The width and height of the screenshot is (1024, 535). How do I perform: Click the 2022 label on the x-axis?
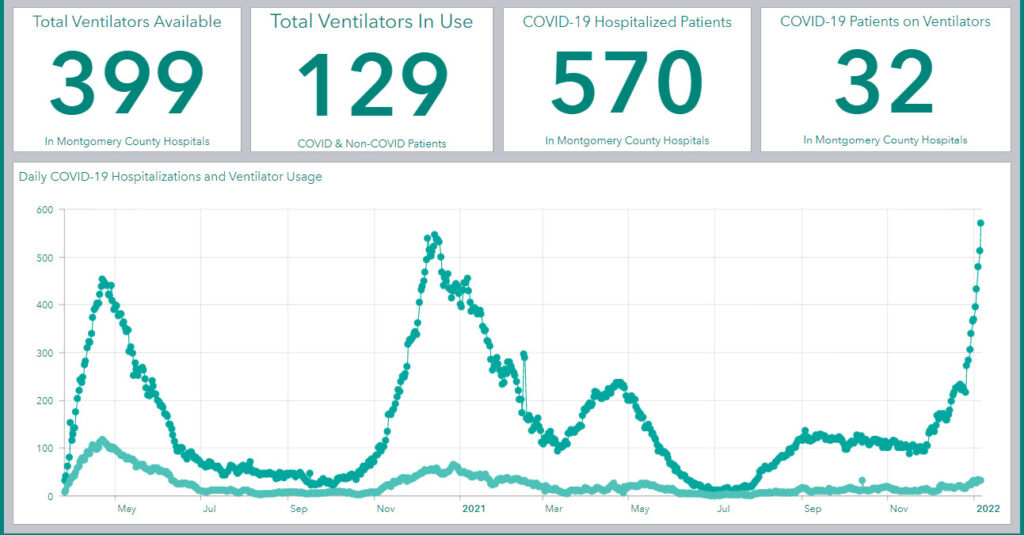pyautogui.click(x=987, y=508)
